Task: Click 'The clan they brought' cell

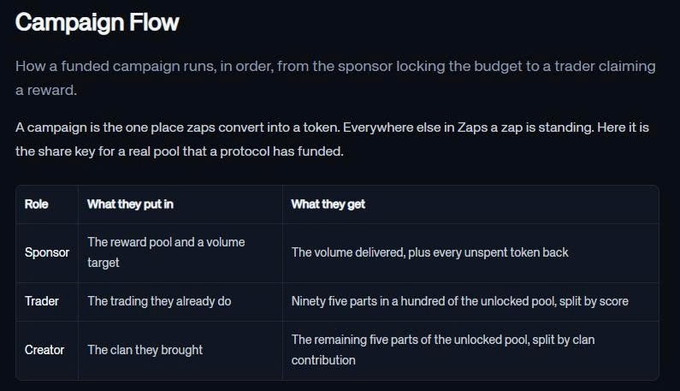Action: pos(145,350)
